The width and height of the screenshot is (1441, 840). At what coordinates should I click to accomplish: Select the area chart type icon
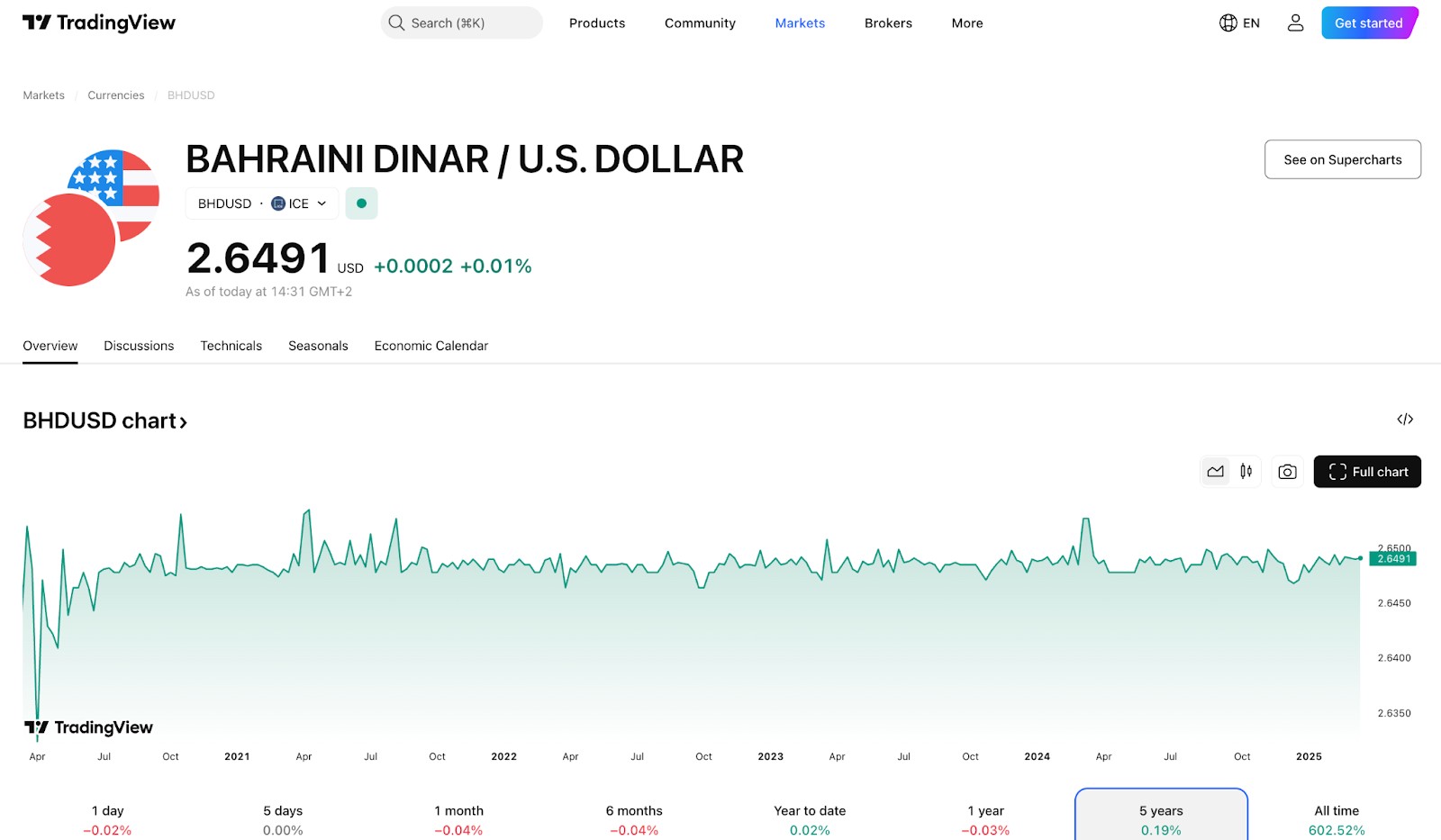coord(1215,472)
